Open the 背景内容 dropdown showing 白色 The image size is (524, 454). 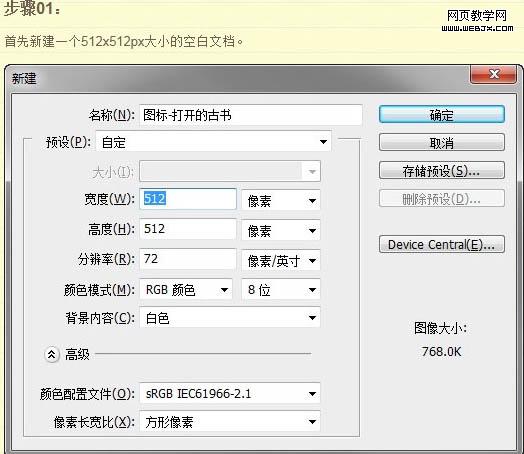pyautogui.click(x=230, y=317)
